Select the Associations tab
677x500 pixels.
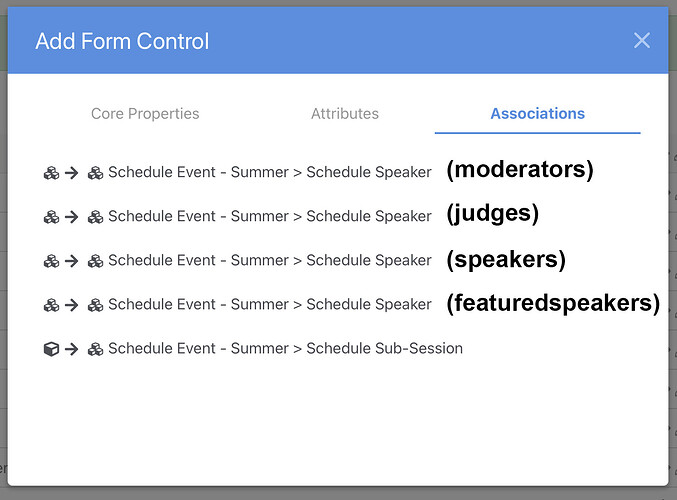[538, 114]
